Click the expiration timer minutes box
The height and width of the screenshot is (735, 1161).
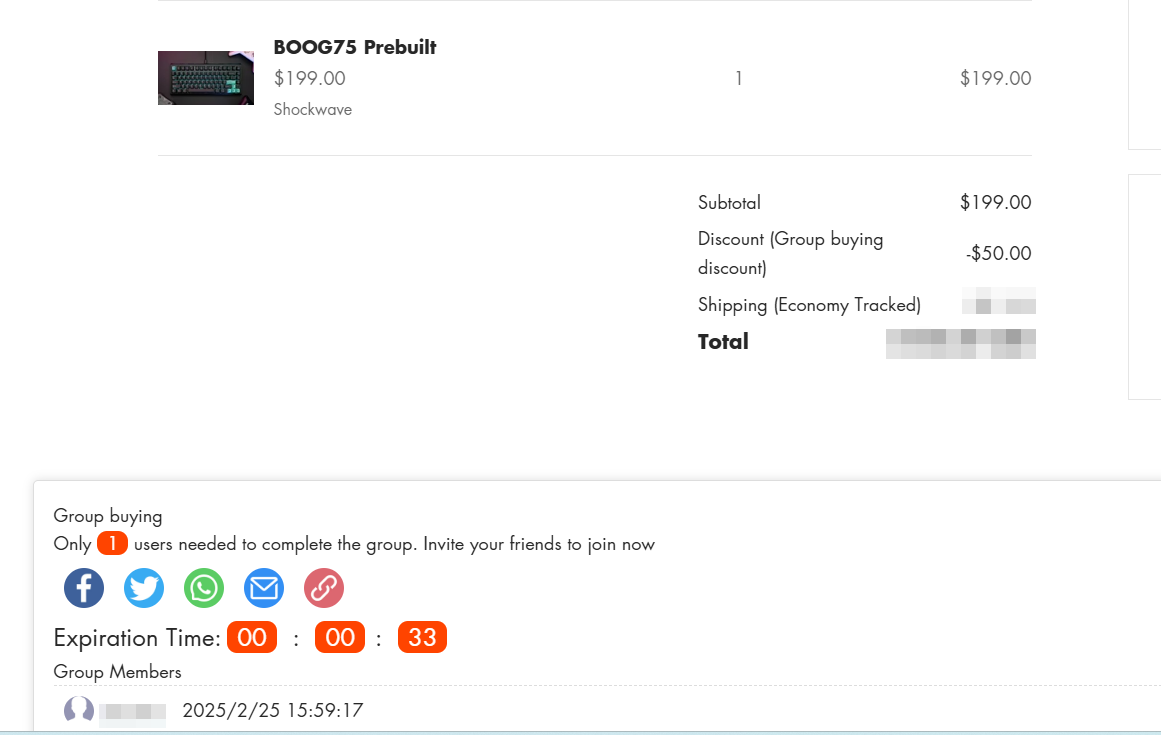coord(340,638)
